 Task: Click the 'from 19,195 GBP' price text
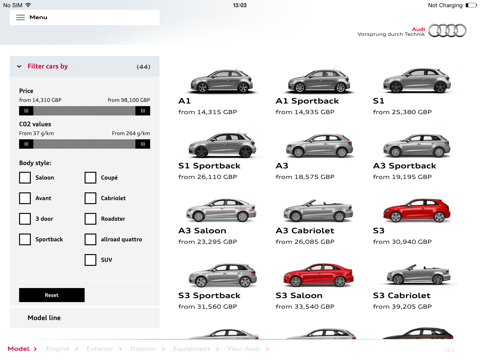(x=402, y=177)
